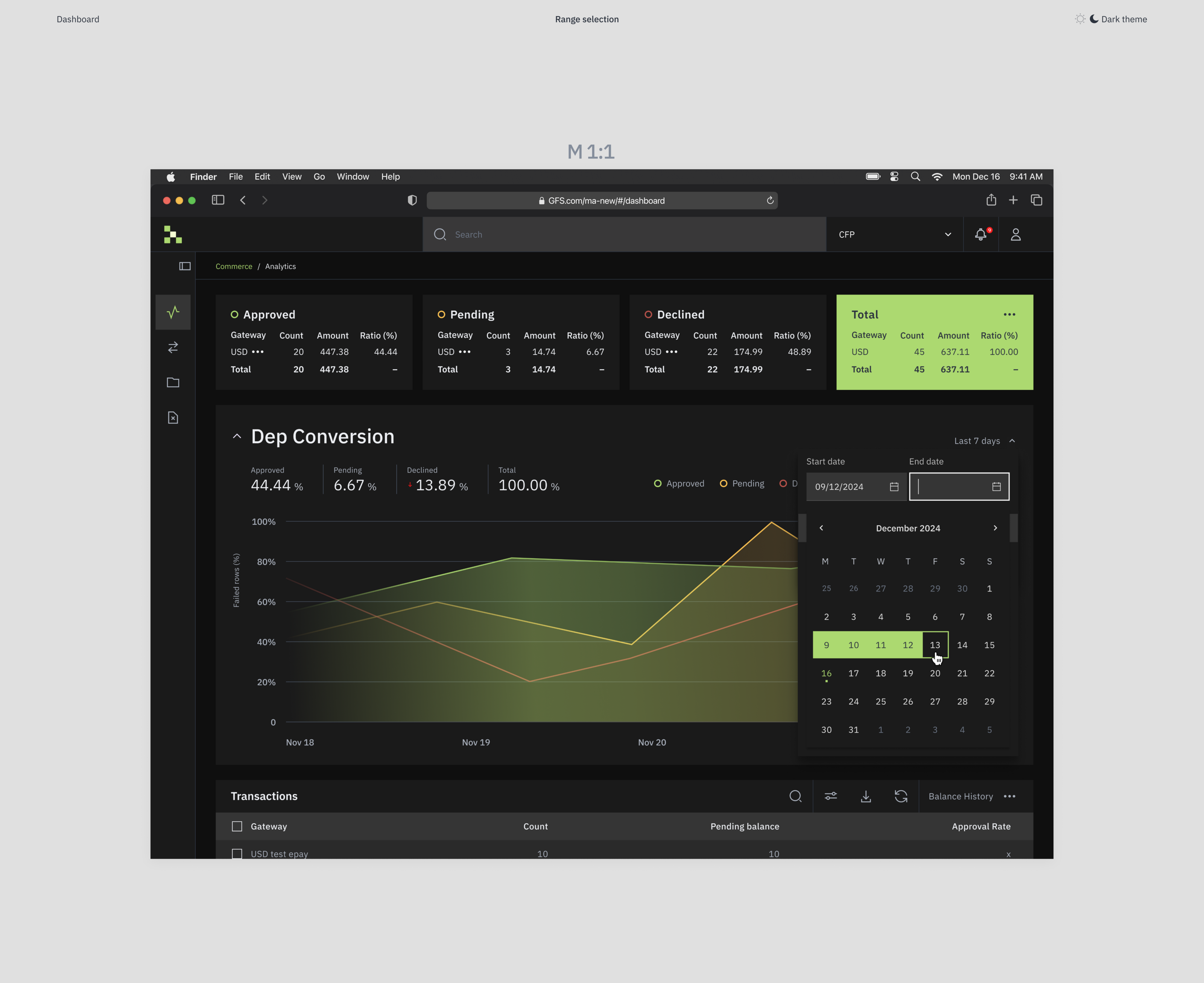Open the analytics pulse icon in sidebar
1204x983 pixels.
pyautogui.click(x=173, y=312)
